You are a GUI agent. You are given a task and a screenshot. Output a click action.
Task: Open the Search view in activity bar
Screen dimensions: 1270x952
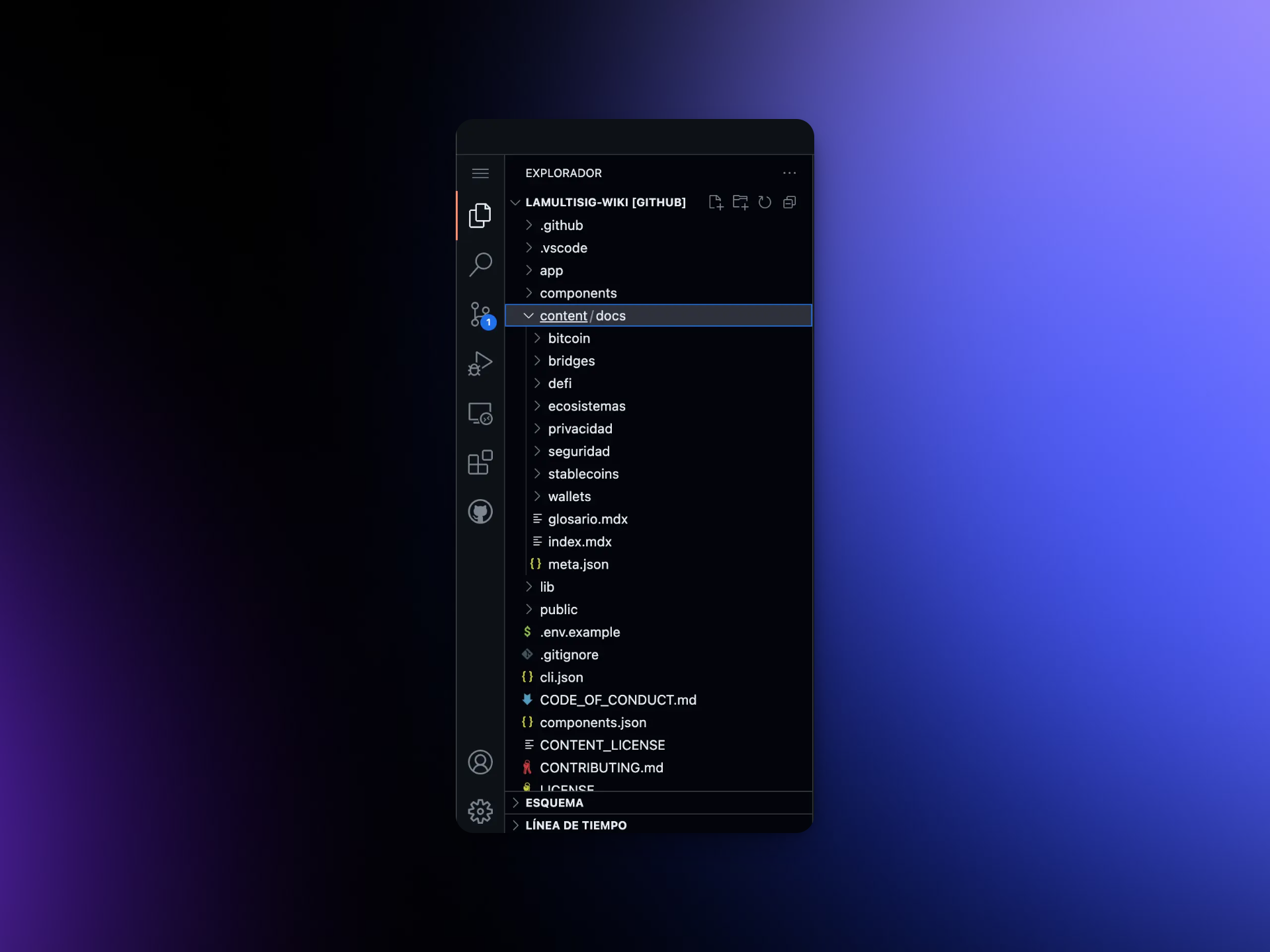(x=480, y=264)
